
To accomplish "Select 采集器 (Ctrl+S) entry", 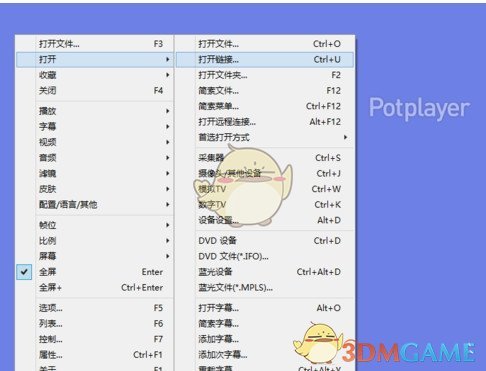I will (x=265, y=158).
